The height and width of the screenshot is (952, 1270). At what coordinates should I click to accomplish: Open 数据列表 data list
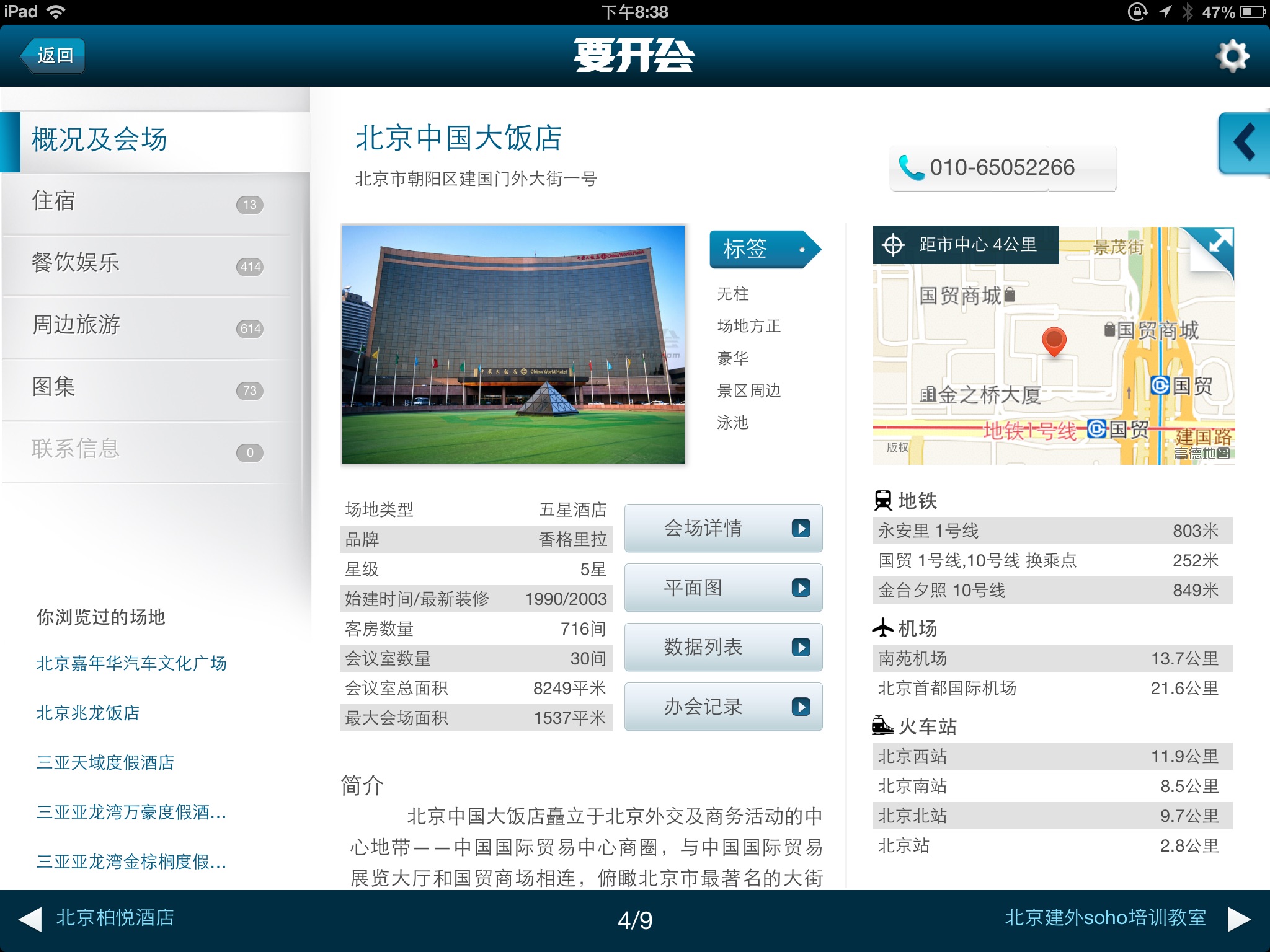point(723,647)
